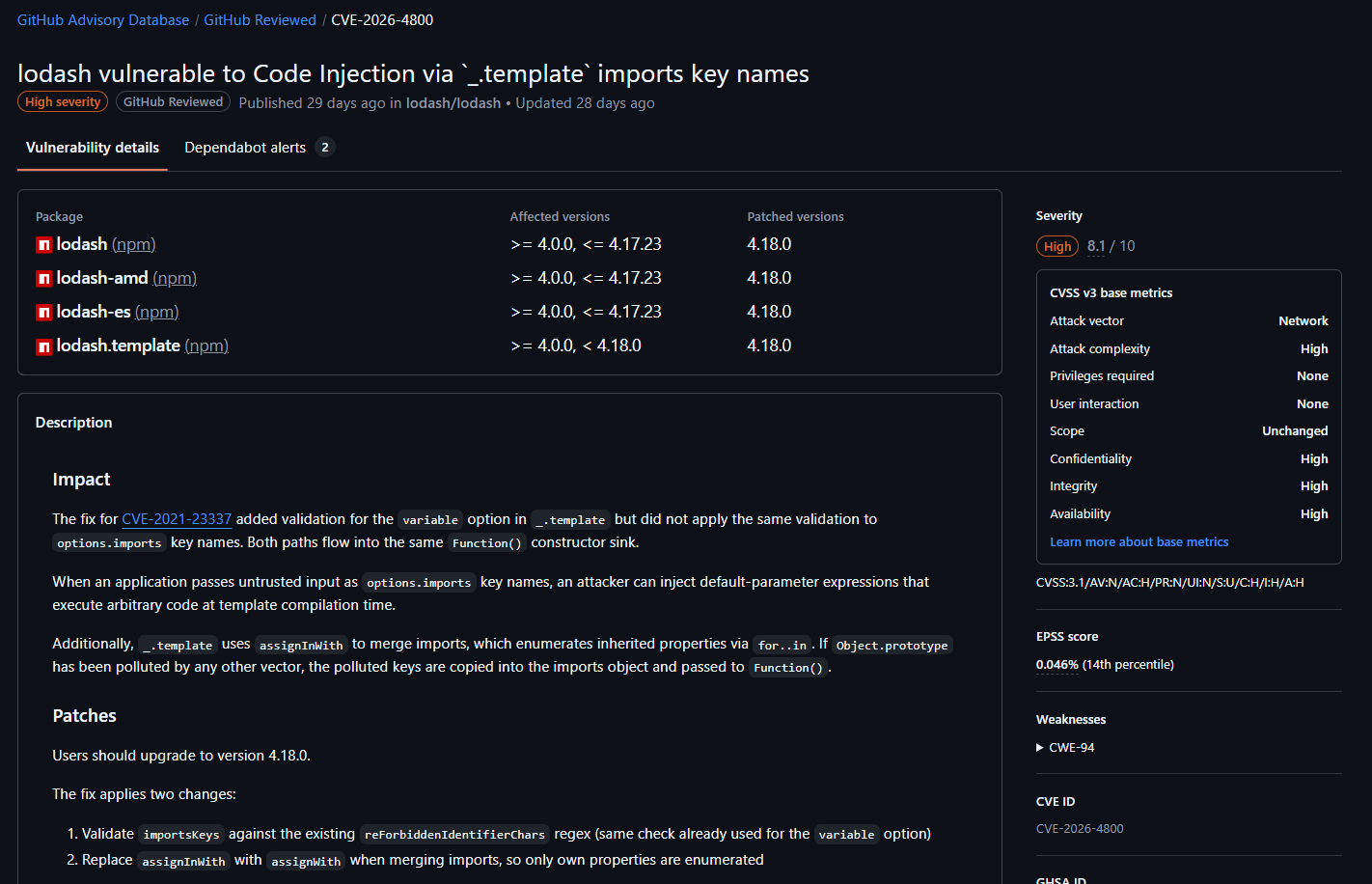Click the Availability metric label
The image size is (1372, 884).
click(x=1080, y=514)
